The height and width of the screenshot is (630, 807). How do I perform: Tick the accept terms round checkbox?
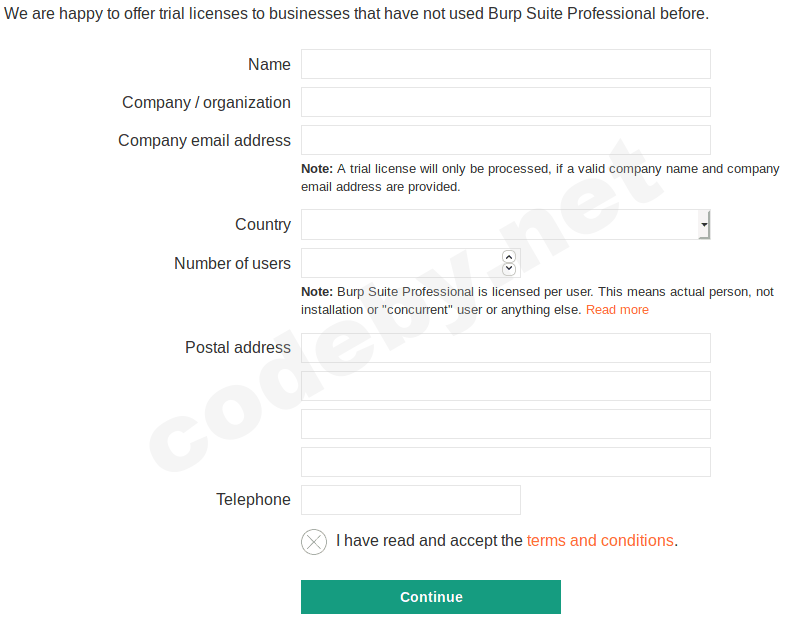pyautogui.click(x=314, y=542)
